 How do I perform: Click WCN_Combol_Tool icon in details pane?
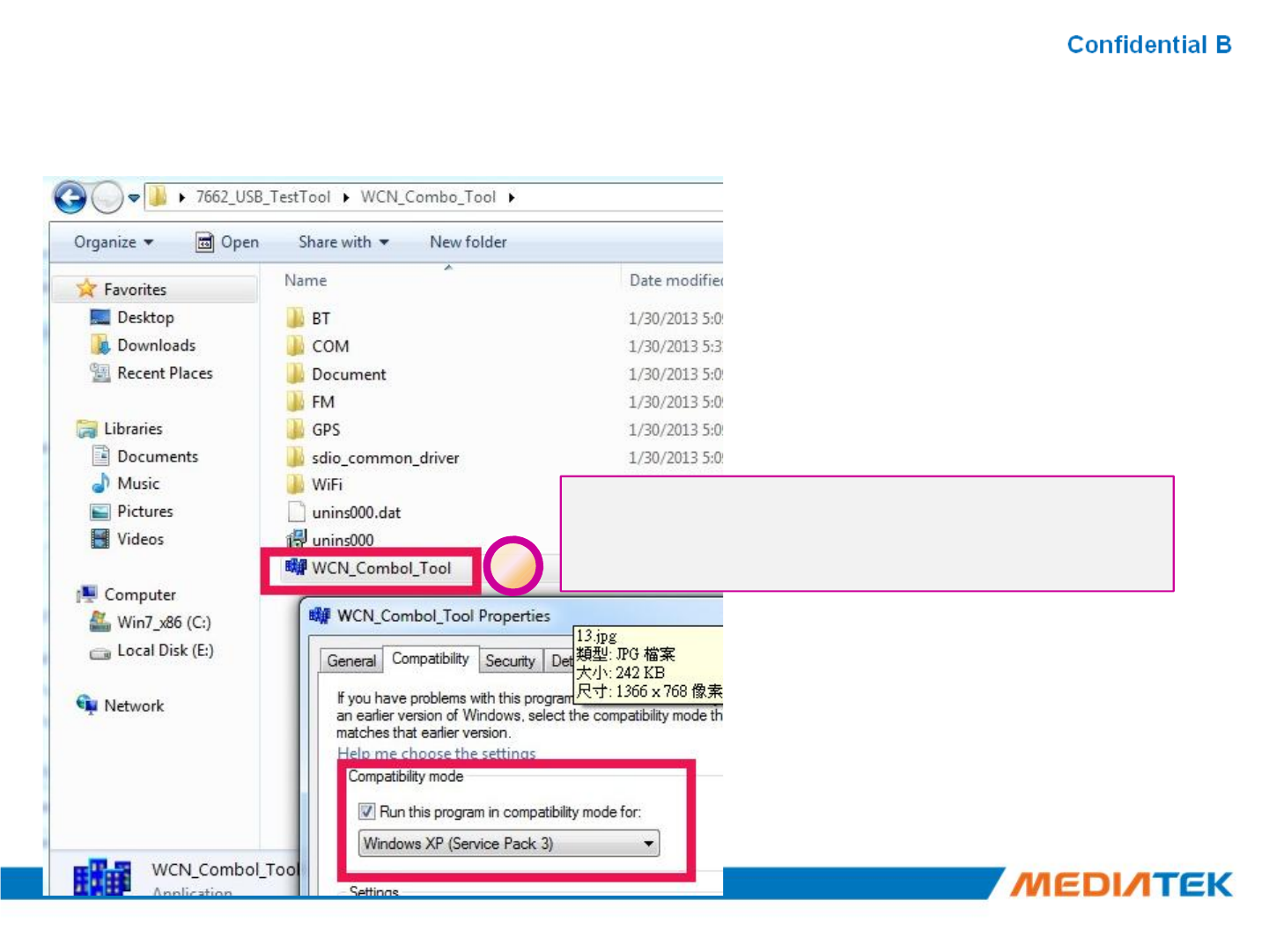tap(102, 877)
